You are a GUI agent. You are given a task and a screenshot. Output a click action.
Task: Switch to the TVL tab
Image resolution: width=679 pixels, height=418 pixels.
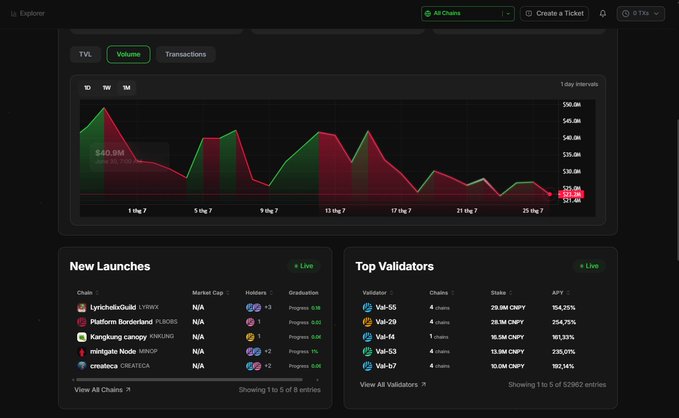pyautogui.click(x=85, y=54)
